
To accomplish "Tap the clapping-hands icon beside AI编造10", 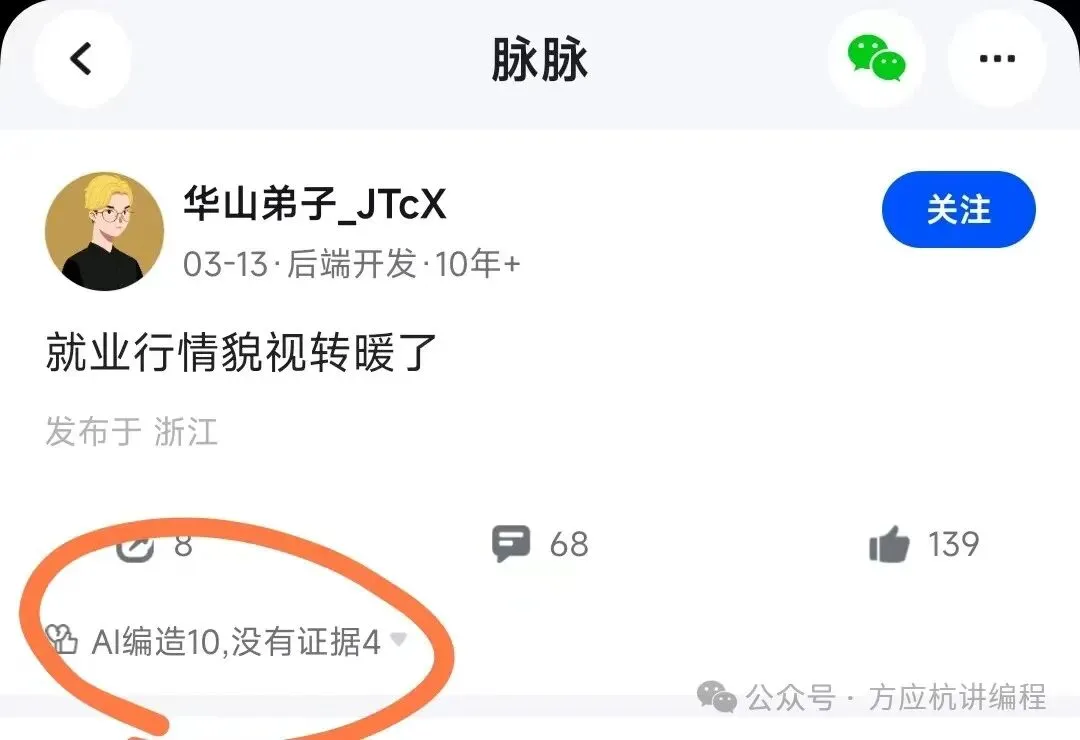I will tap(61, 639).
